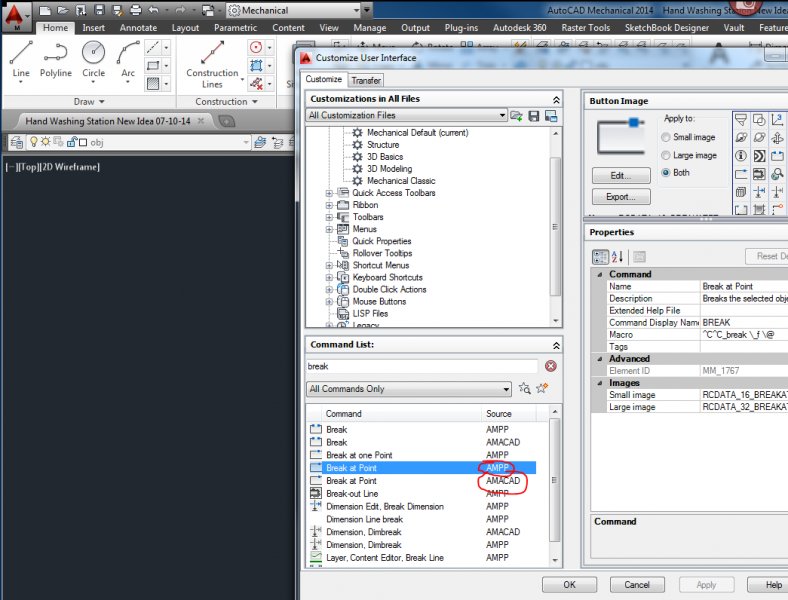The width and height of the screenshot is (788, 600).
Task: Select Break-out Line in command list
Action: 352,494
